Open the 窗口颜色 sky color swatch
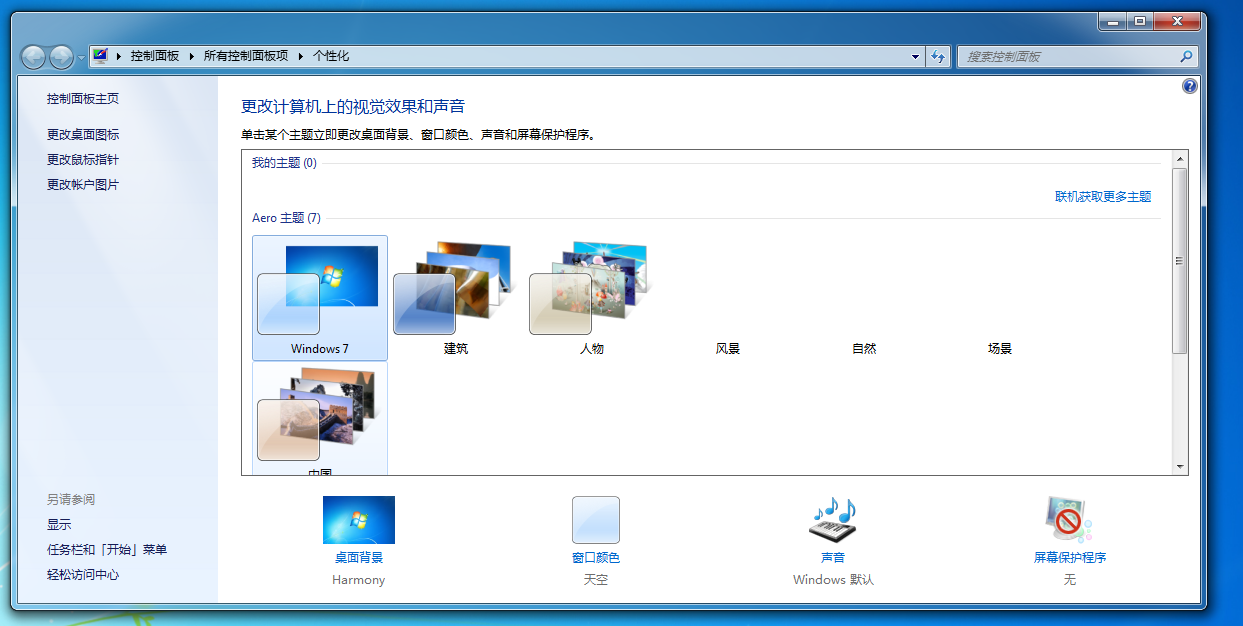 [x=596, y=520]
